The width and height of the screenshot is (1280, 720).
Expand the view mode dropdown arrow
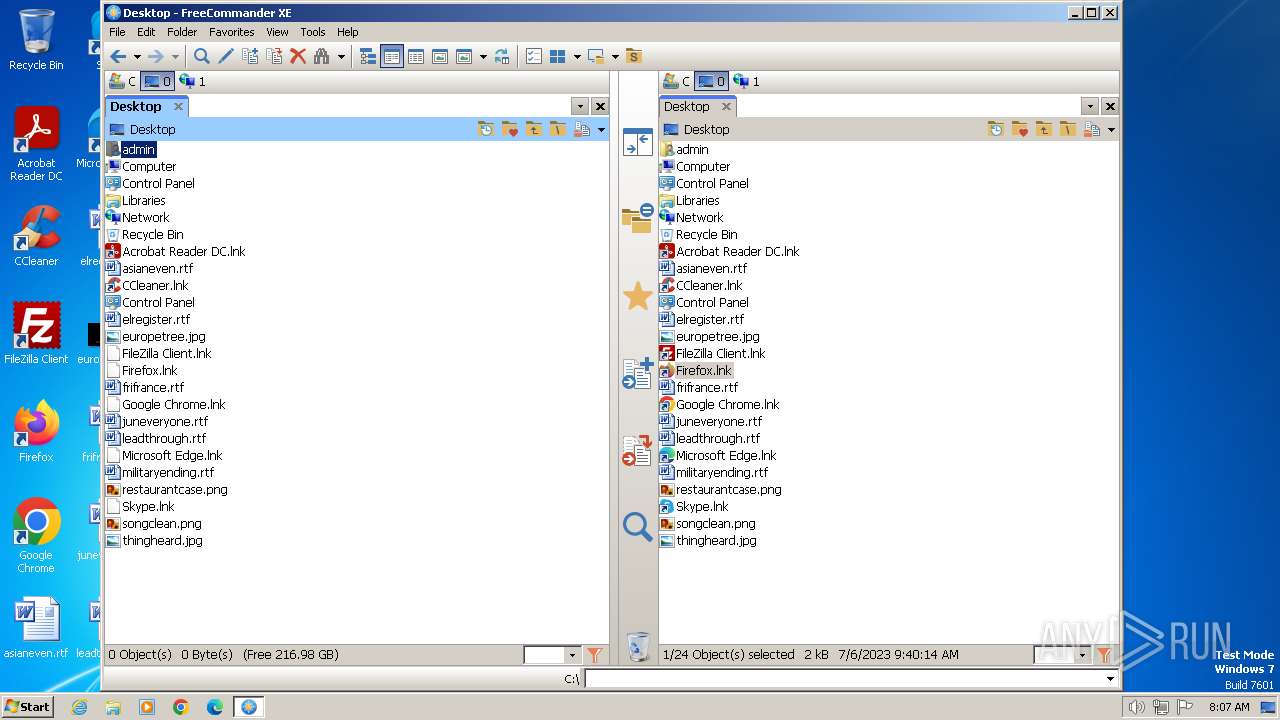483,57
